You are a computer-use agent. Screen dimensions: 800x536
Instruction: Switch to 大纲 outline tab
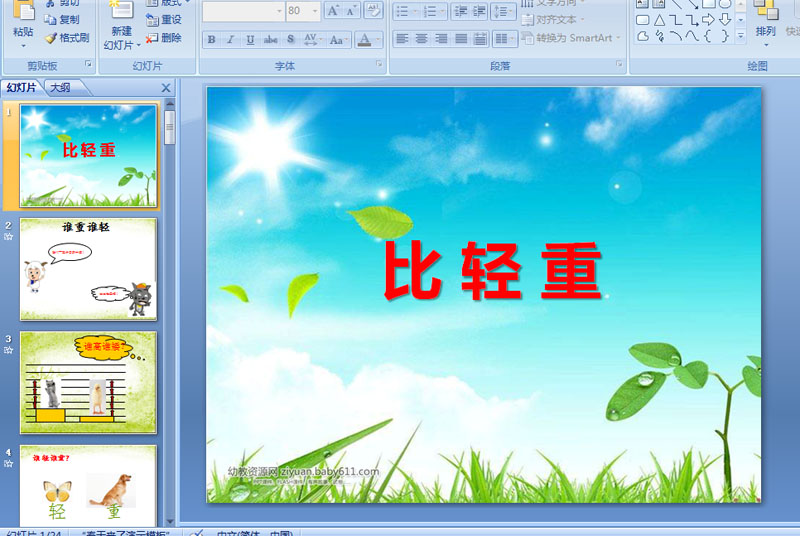[60, 87]
